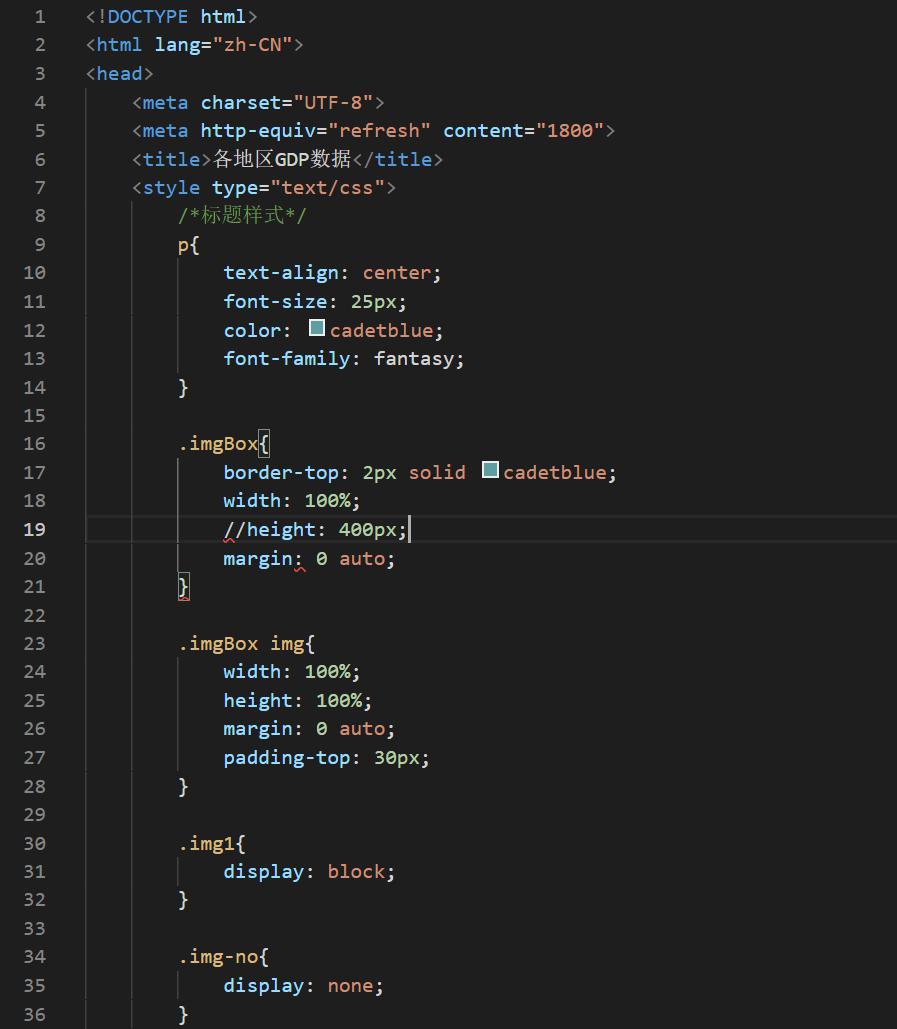Open cadetblue swatch on border-top line
Image resolution: width=897 pixels, height=1029 pixels.
click(x=490, y=470)
